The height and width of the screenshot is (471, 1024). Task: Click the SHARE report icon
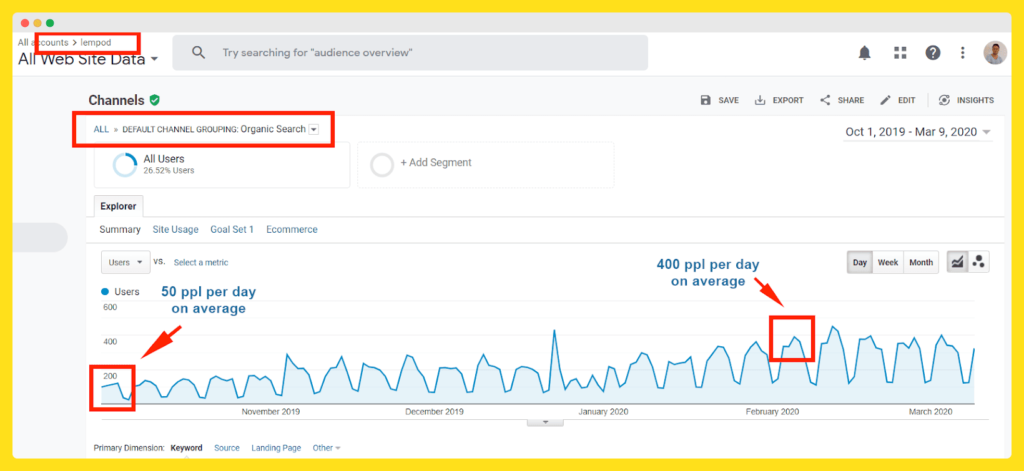(x=842, y=100)
